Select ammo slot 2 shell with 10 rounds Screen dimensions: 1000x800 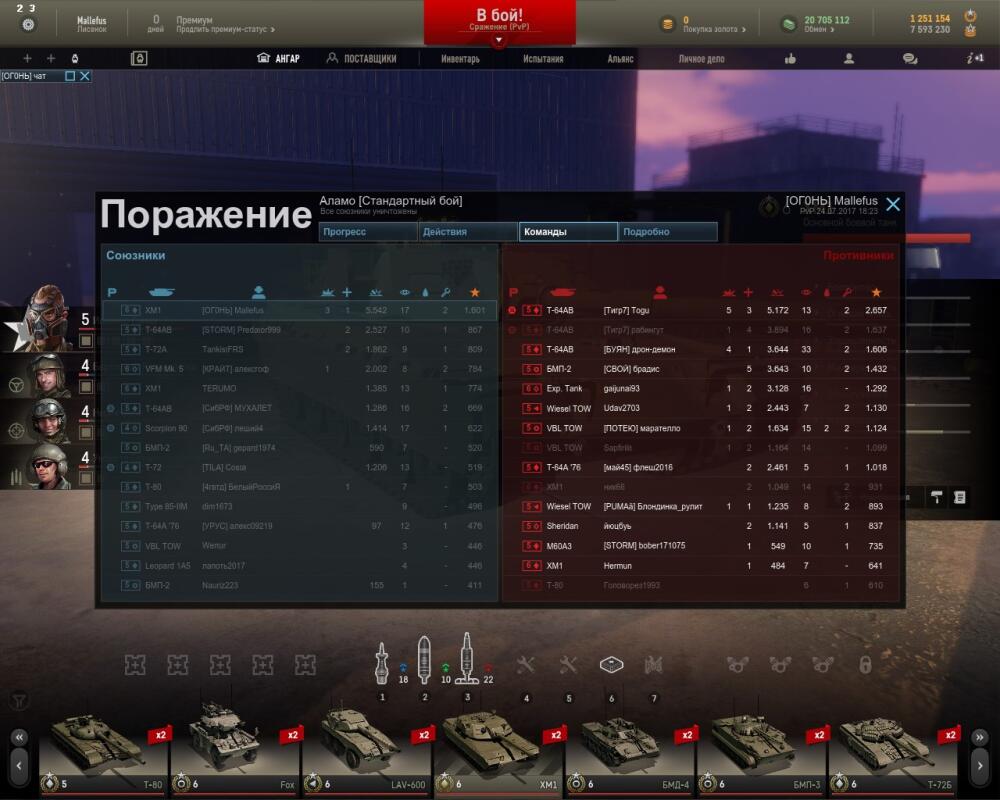423,661
